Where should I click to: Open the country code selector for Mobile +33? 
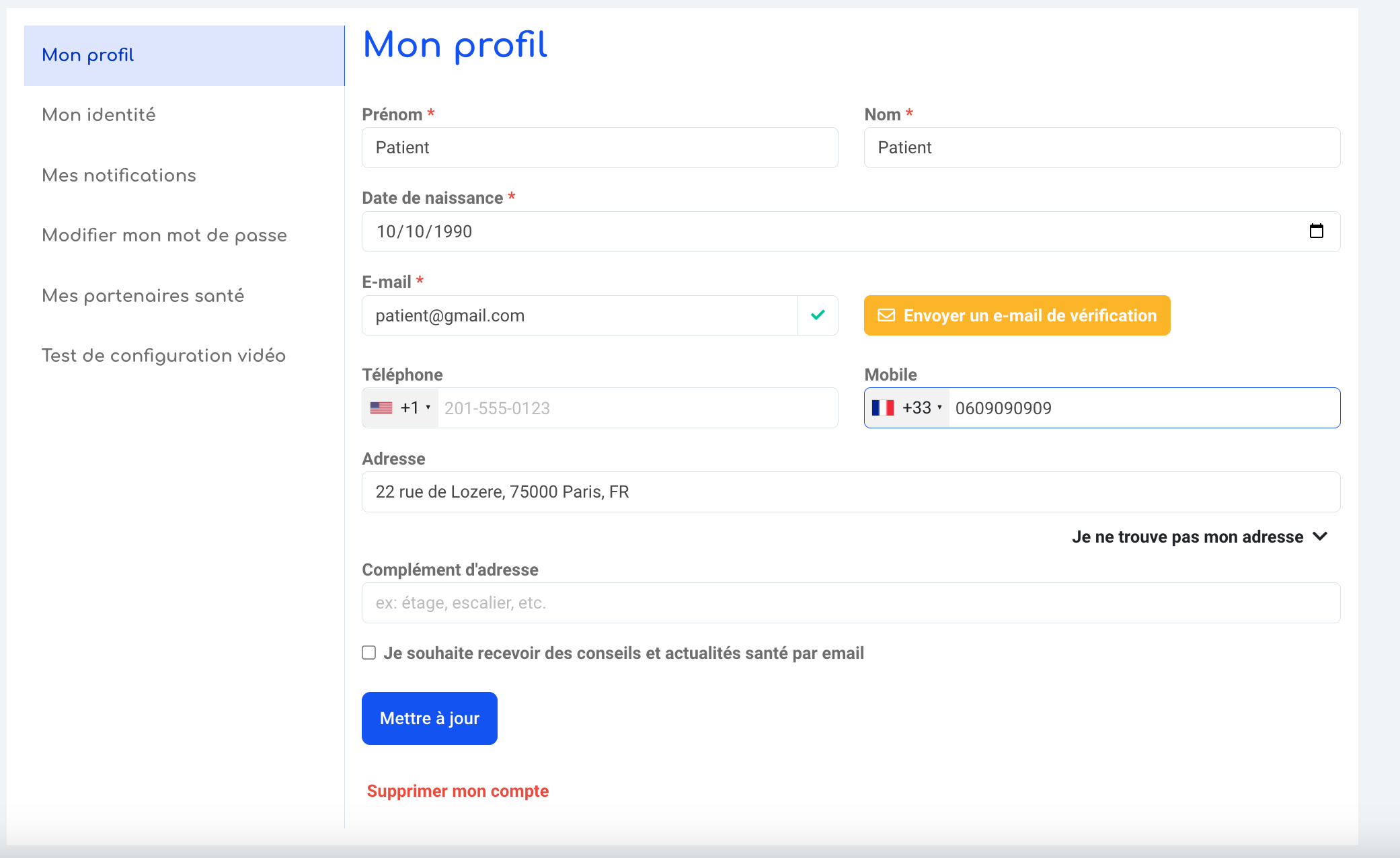tap(940, 407)
